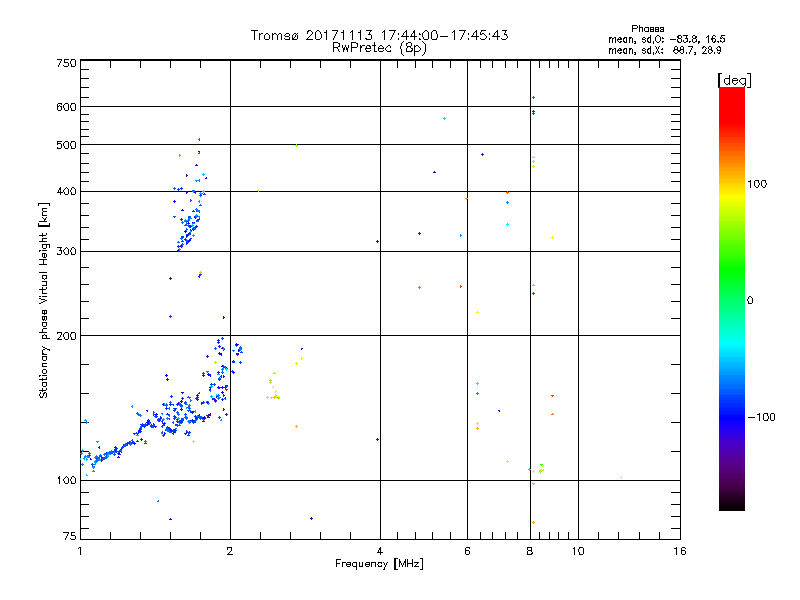Viewport: 800px width, 600px height.
Task: Click the y-axis tick '200'
Action: pyautogui.click(x=67, y=336)
